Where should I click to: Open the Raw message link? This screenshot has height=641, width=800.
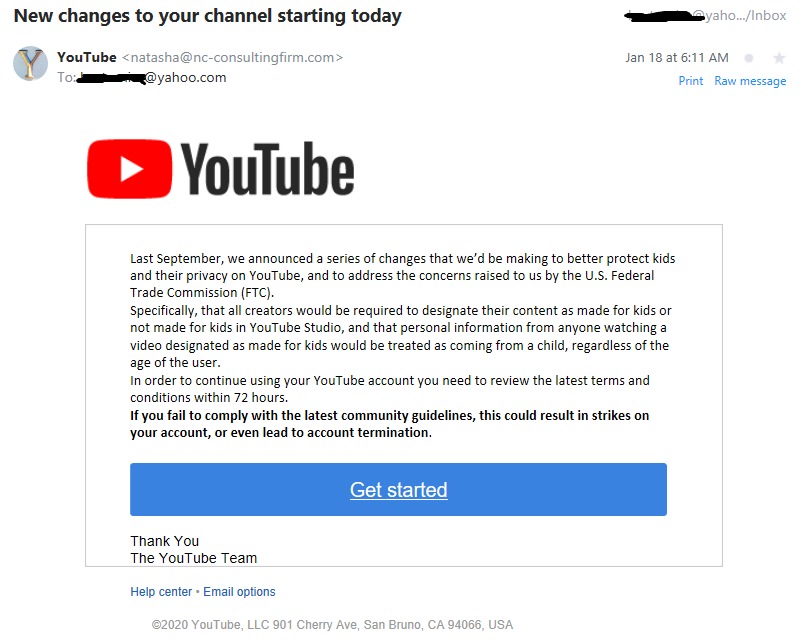point(750,81)
